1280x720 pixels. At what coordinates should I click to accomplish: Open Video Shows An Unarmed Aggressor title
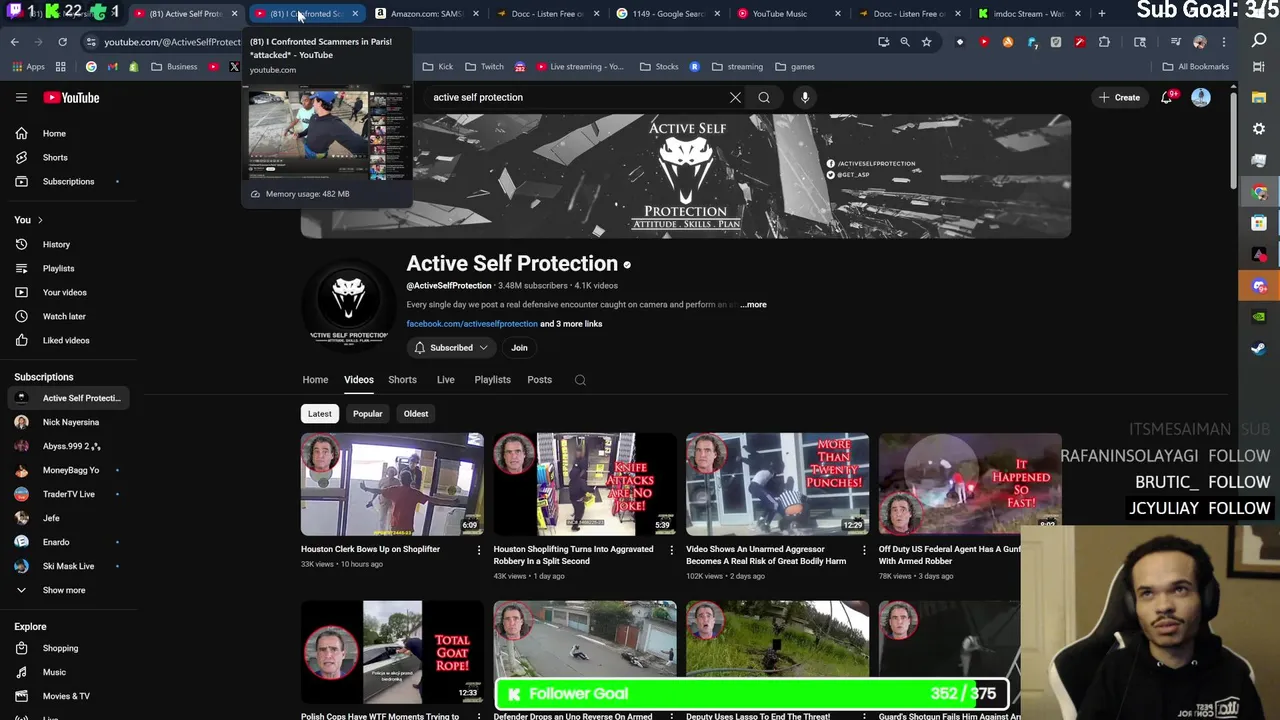[766, 555]
